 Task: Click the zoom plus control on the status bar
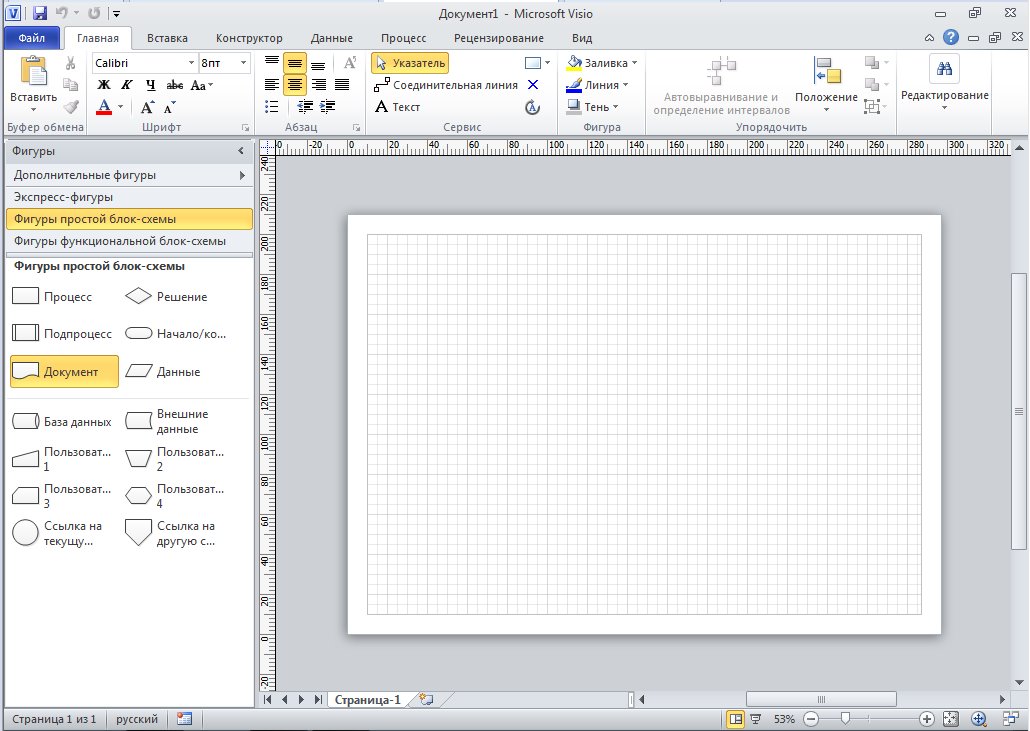tap(927, 718)
